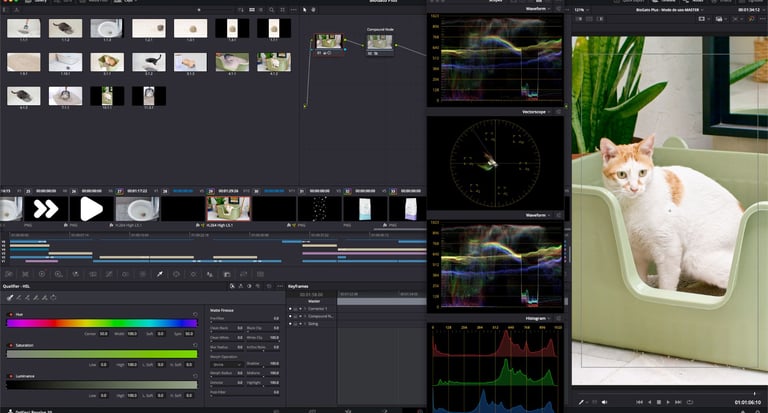Select the white play-triangle clip thumbnail

[91, 209]
